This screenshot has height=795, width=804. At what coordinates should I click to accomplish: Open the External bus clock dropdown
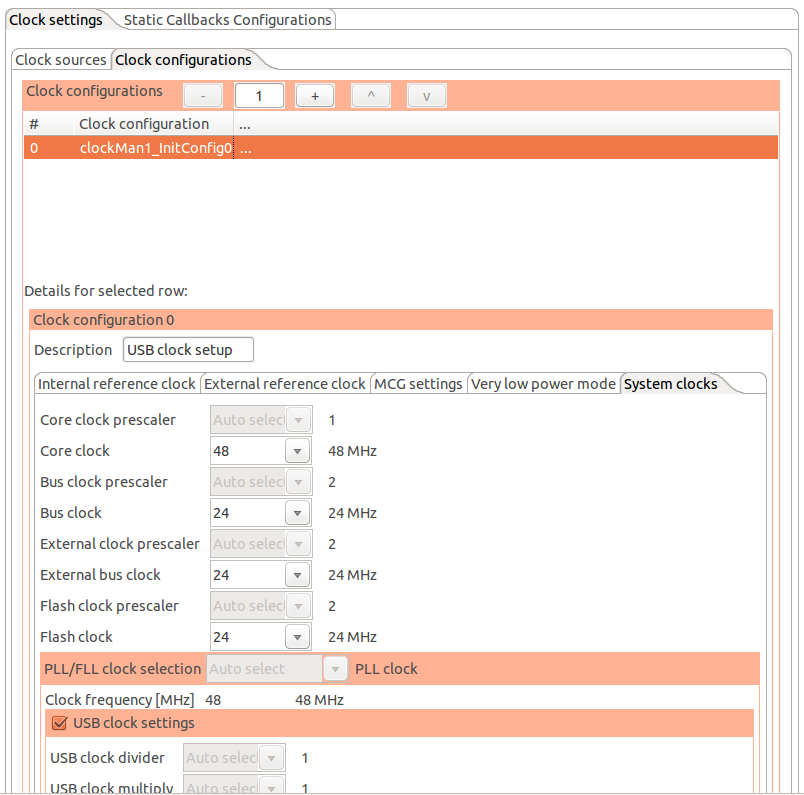pyautogui.click(x=297, y=574)
